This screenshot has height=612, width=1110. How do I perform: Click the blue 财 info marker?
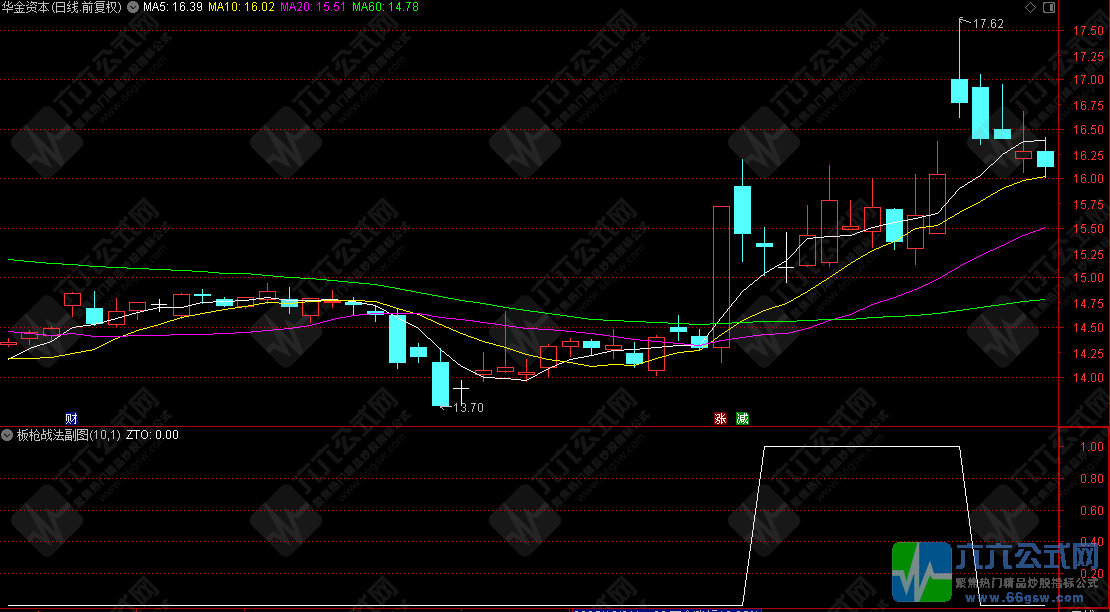coord(71,418)
